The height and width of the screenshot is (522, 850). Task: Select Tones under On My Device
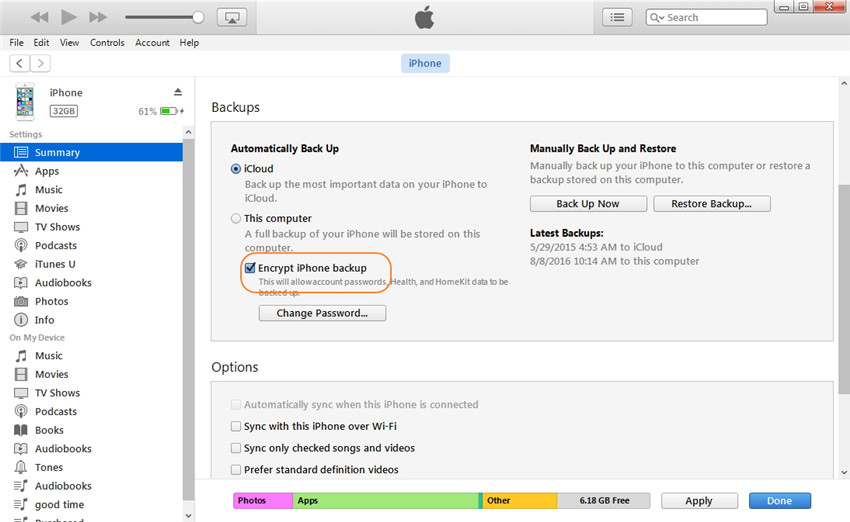49,467
